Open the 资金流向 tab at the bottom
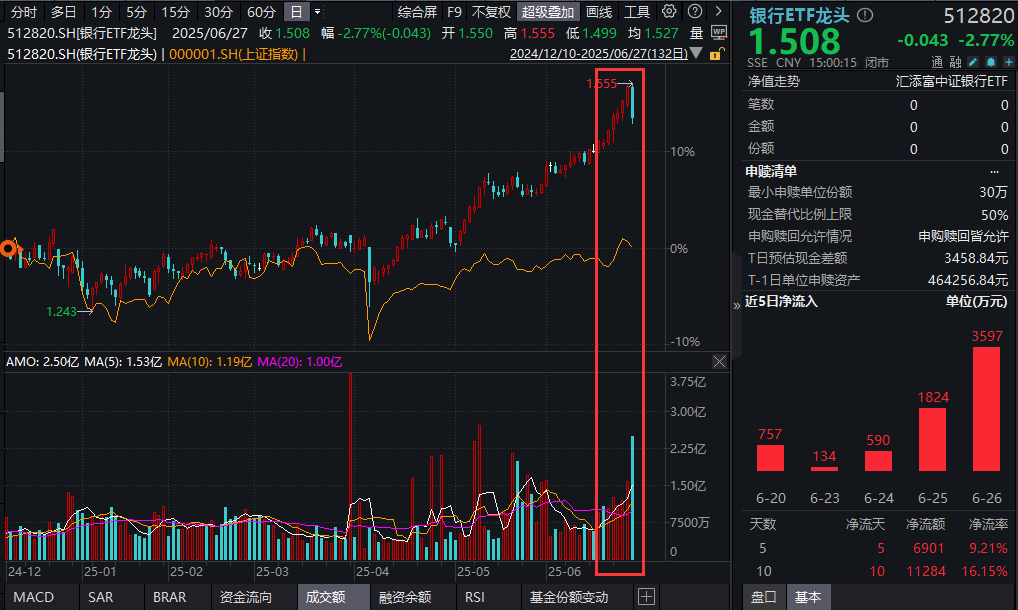 (245, 597)
